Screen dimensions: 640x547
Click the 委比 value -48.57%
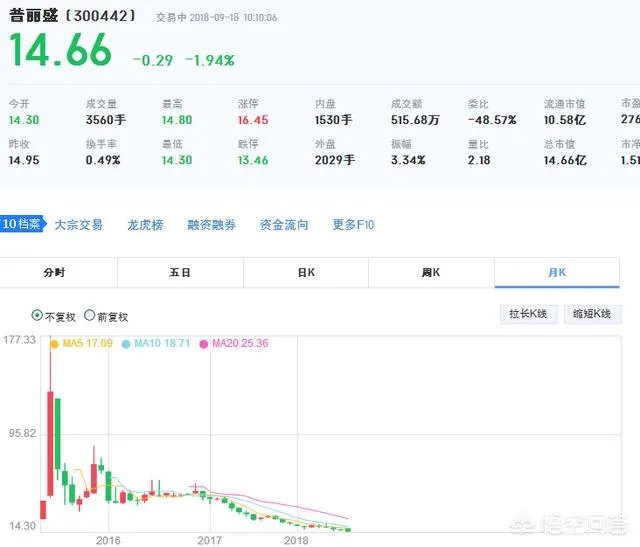click(x=492, y=120)
